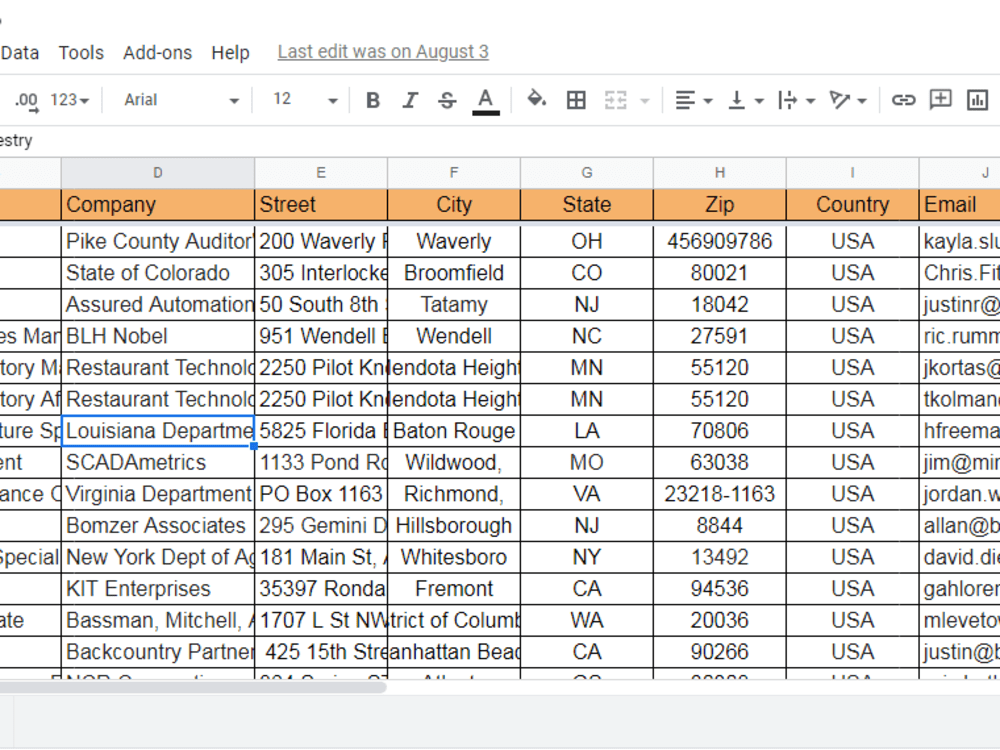
Task: Select the zip cell 456909786
Action: point(719,242)
